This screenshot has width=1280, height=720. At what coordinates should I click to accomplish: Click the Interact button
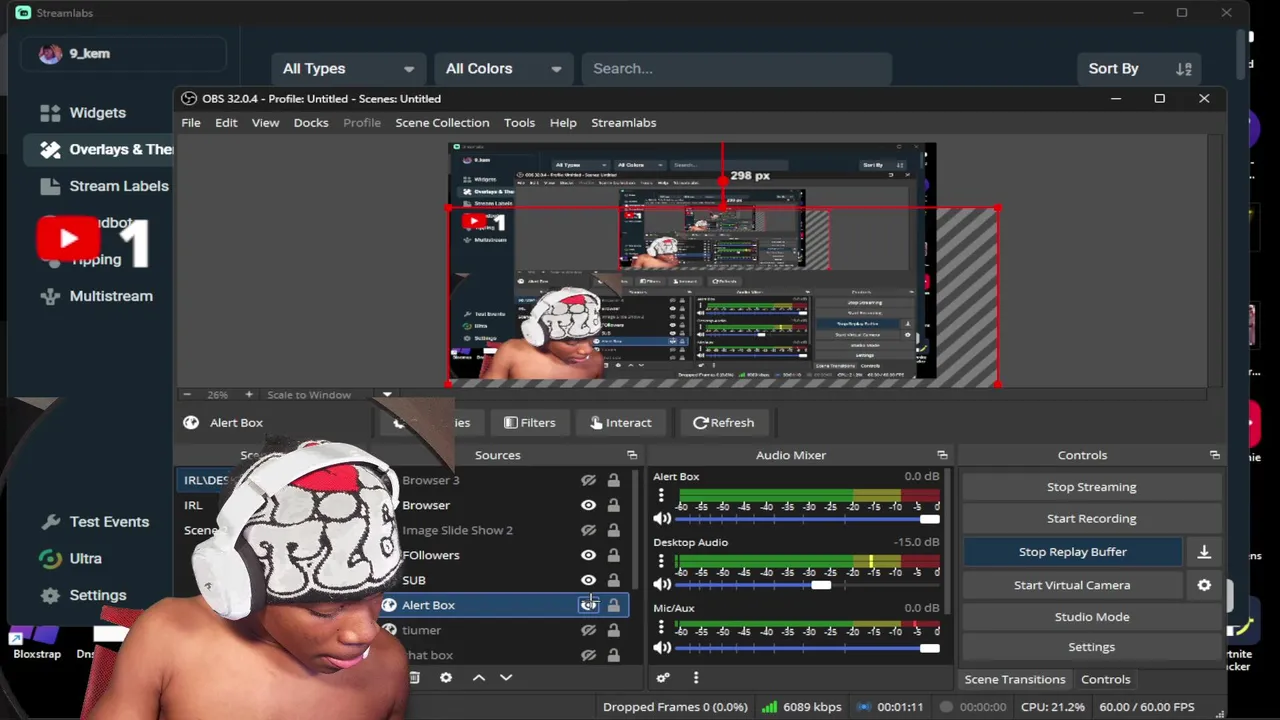pyautogui.click(x=621, y=423)
